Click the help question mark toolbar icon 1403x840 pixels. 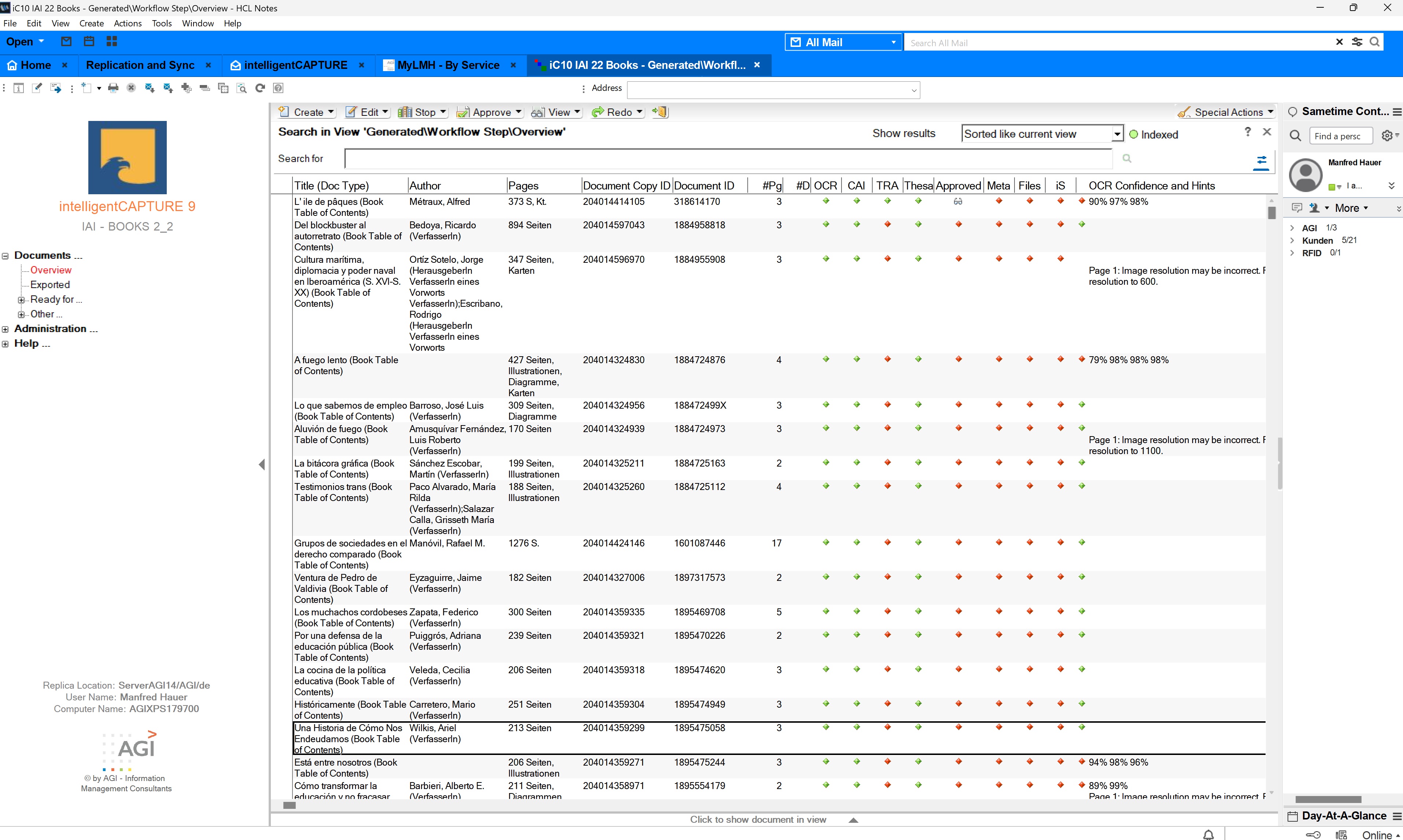click(279, 88)
